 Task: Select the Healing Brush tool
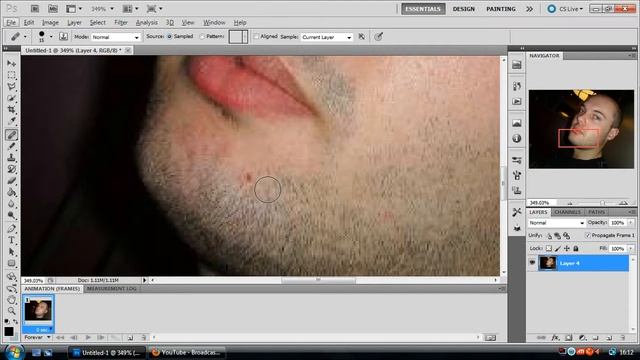pos(11,134)
